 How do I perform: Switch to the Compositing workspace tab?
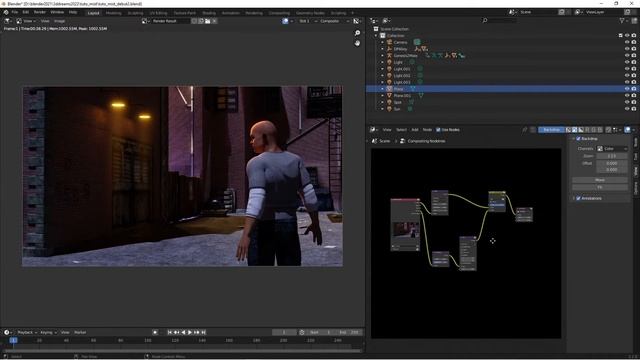click(x=279, y=13)
